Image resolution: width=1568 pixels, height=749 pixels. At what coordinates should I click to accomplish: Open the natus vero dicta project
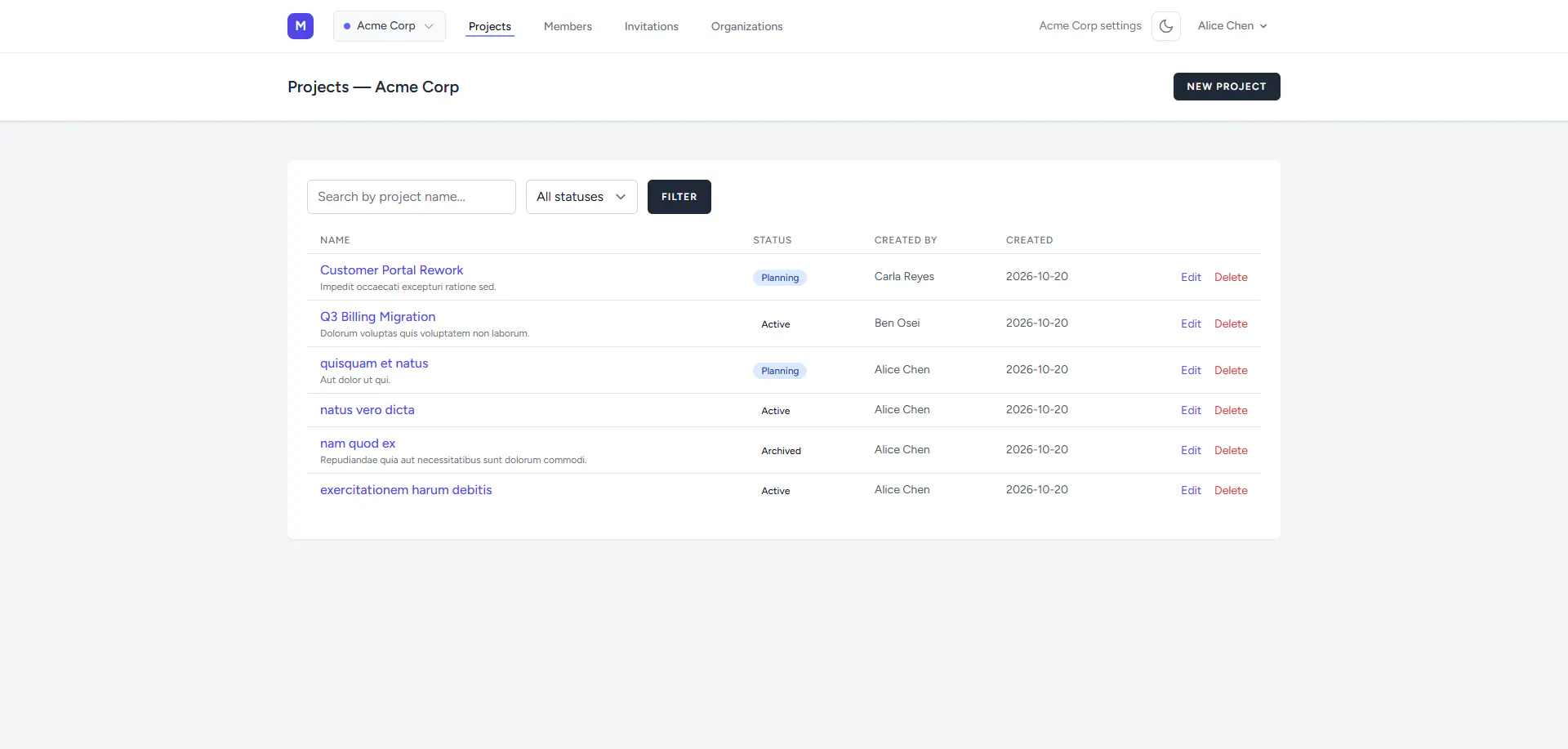(367, 410)
